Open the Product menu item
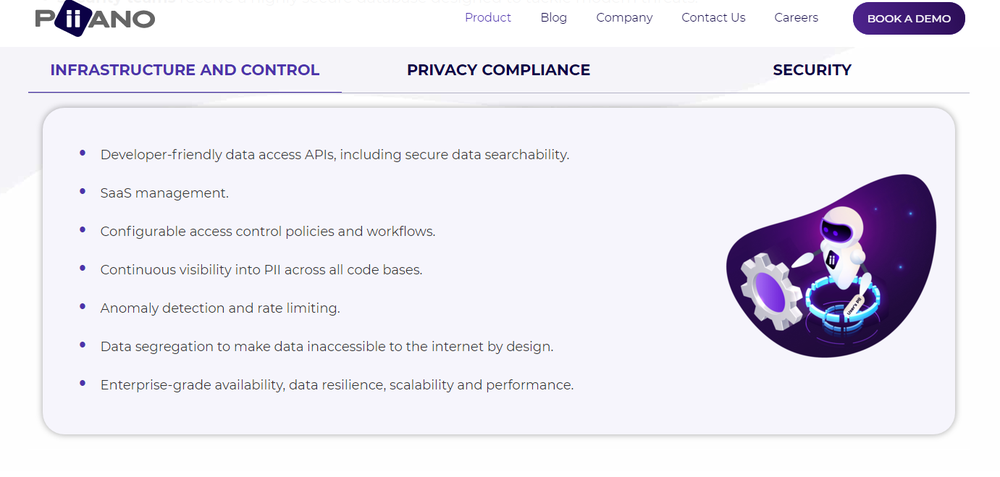The image size is (1000, 477). [x=488, y=18]
